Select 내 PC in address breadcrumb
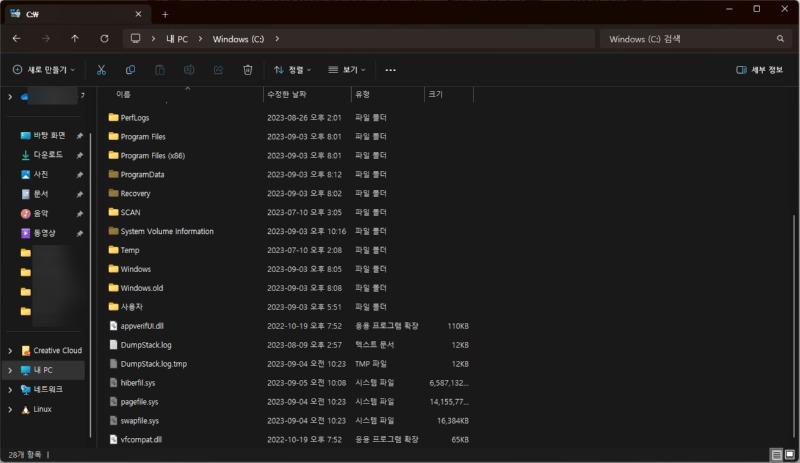Viewport: 800px width, 463px height. (x=175, y=38)
